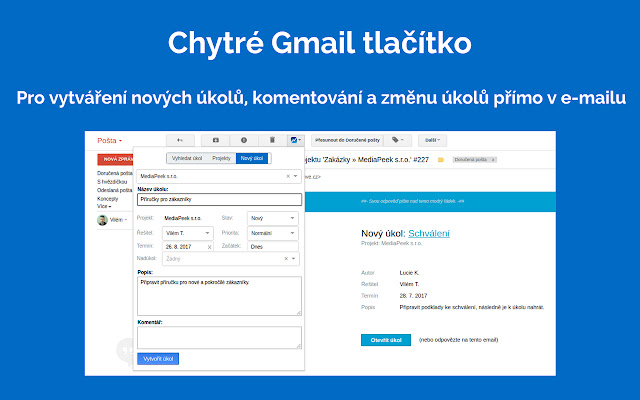Open the Vilém account status dropdown
Screen dimensions: 640x400
click(118, 220)
